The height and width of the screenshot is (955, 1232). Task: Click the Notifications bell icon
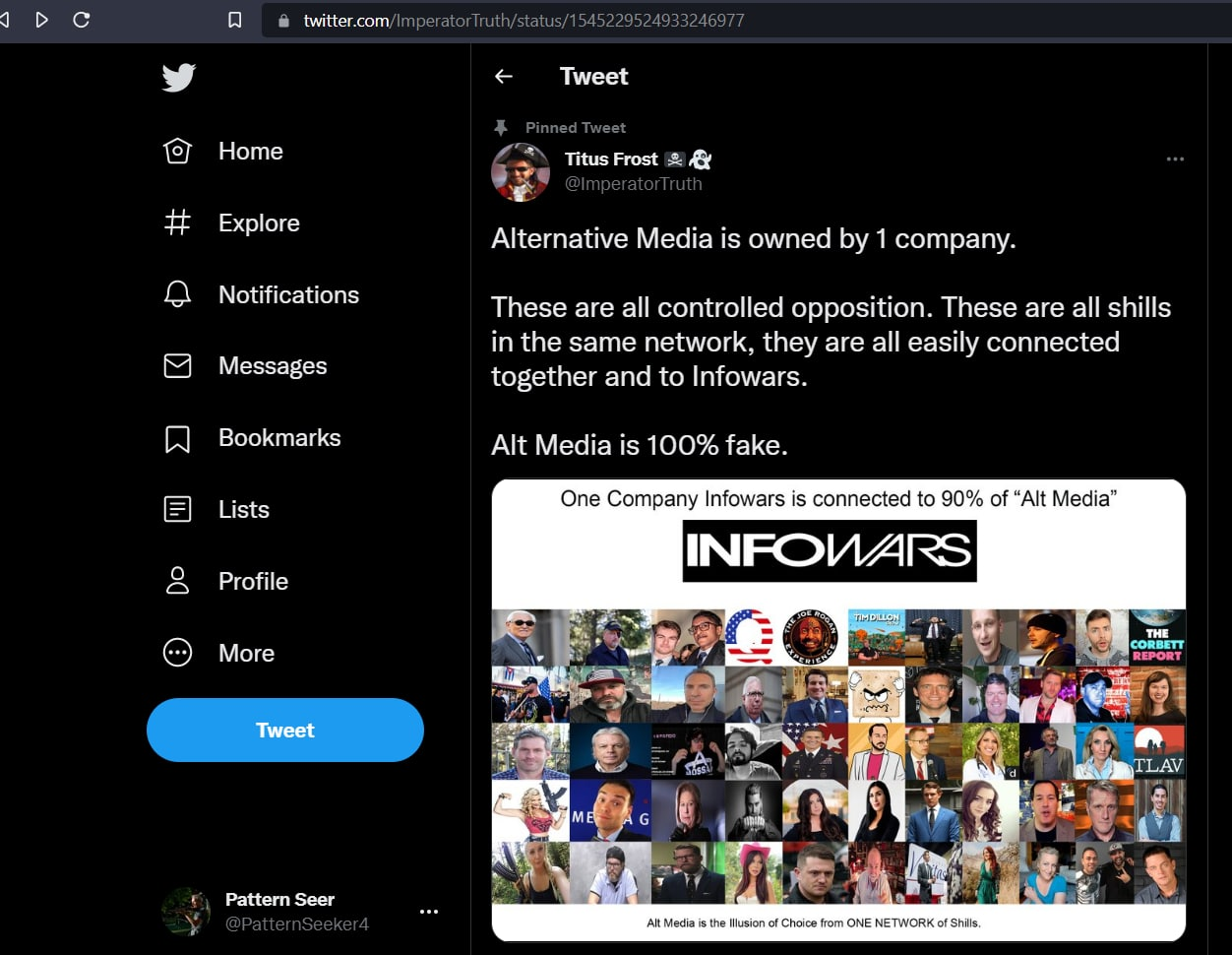tap(177, 294)
